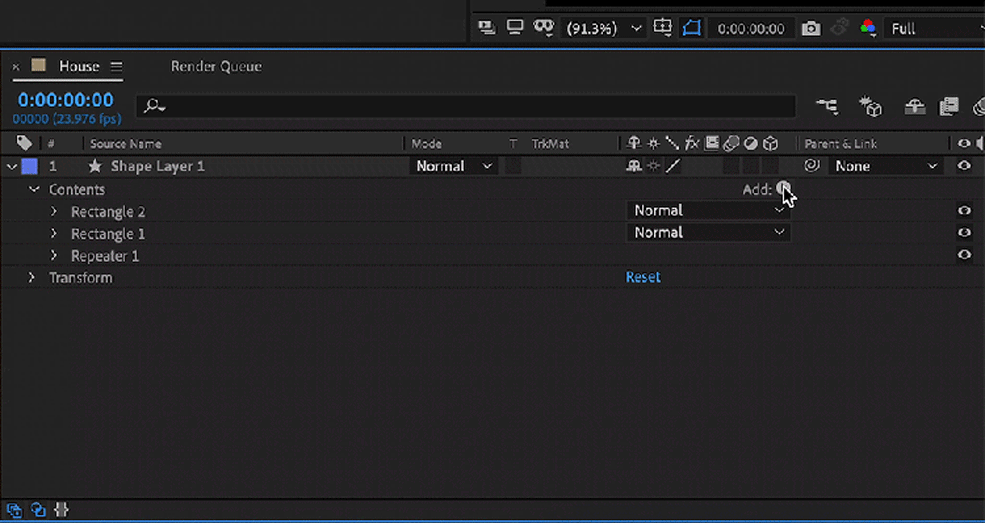This screenshot has width=985, height=523.
Task: Open the Composition Mini-Flowchart icon
Action: (827, 107)
